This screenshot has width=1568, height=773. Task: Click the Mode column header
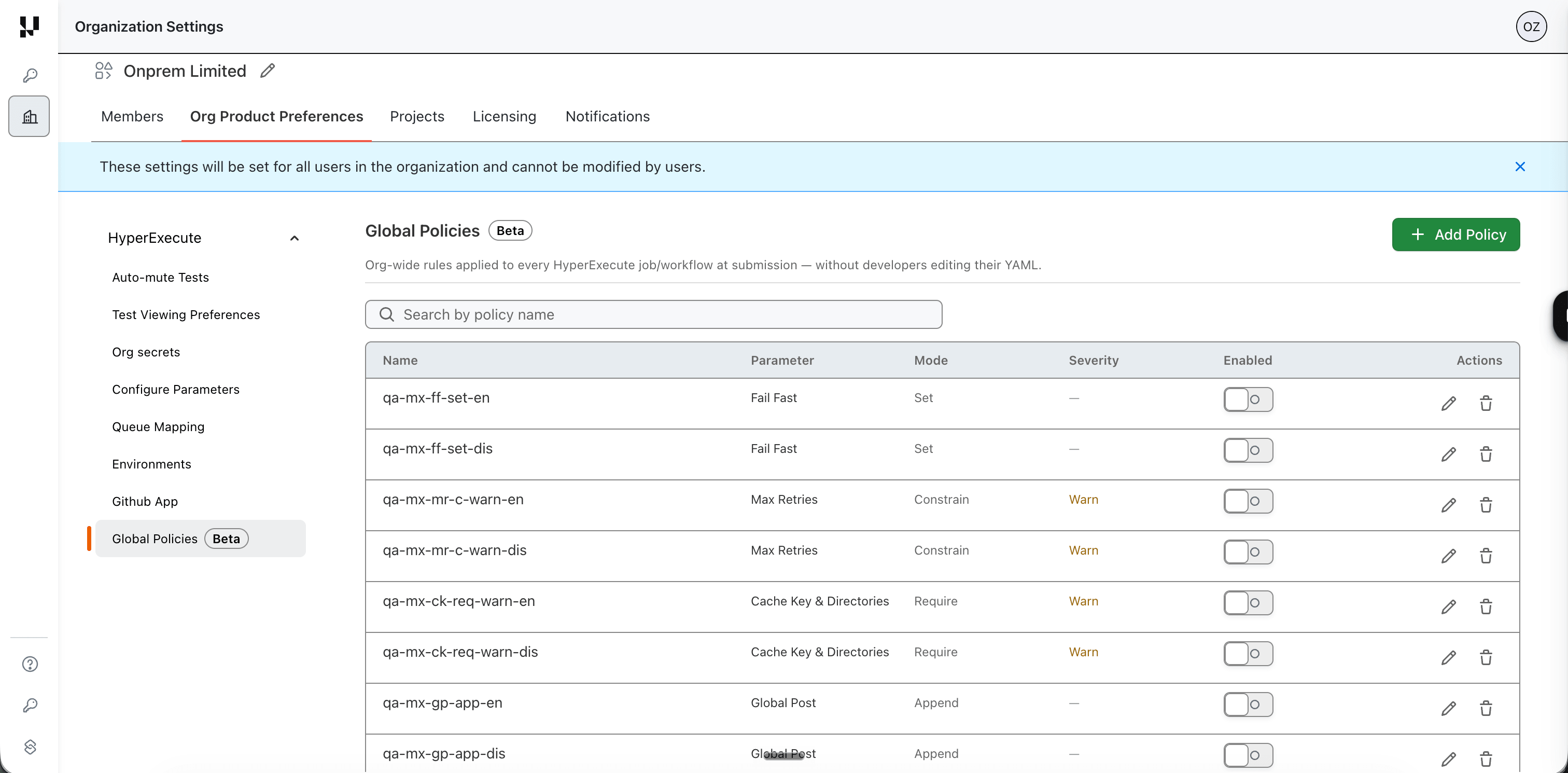pyautogui.click(x=931, y=361)
